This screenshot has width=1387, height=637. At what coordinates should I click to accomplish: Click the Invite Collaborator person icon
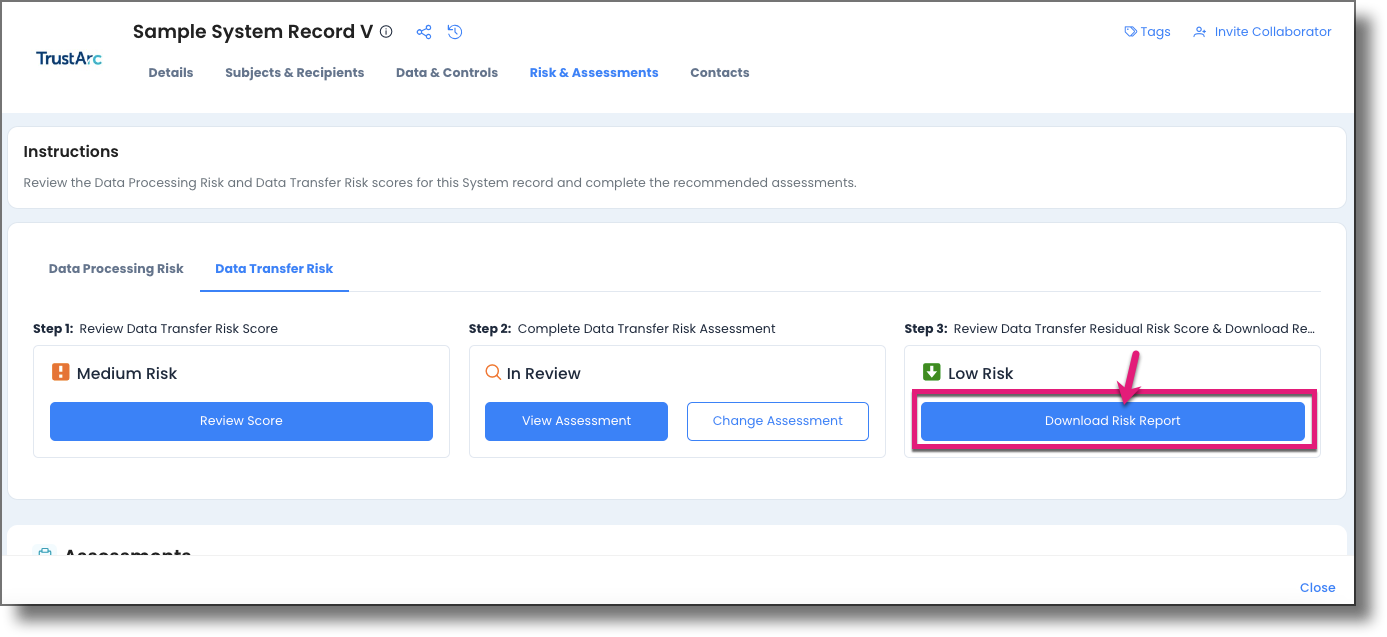point(1200,32)
